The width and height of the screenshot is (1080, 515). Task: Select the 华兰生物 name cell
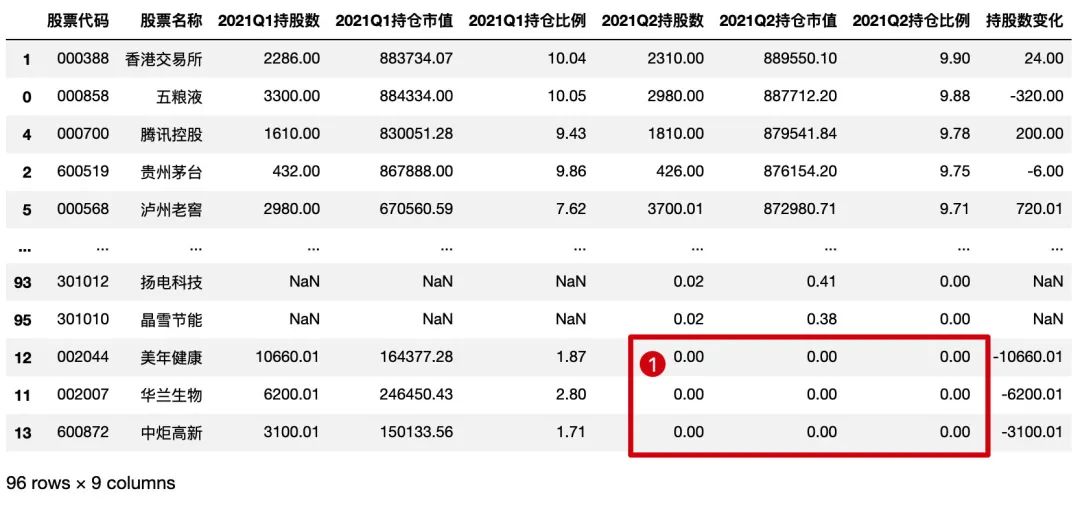(171, 395)
